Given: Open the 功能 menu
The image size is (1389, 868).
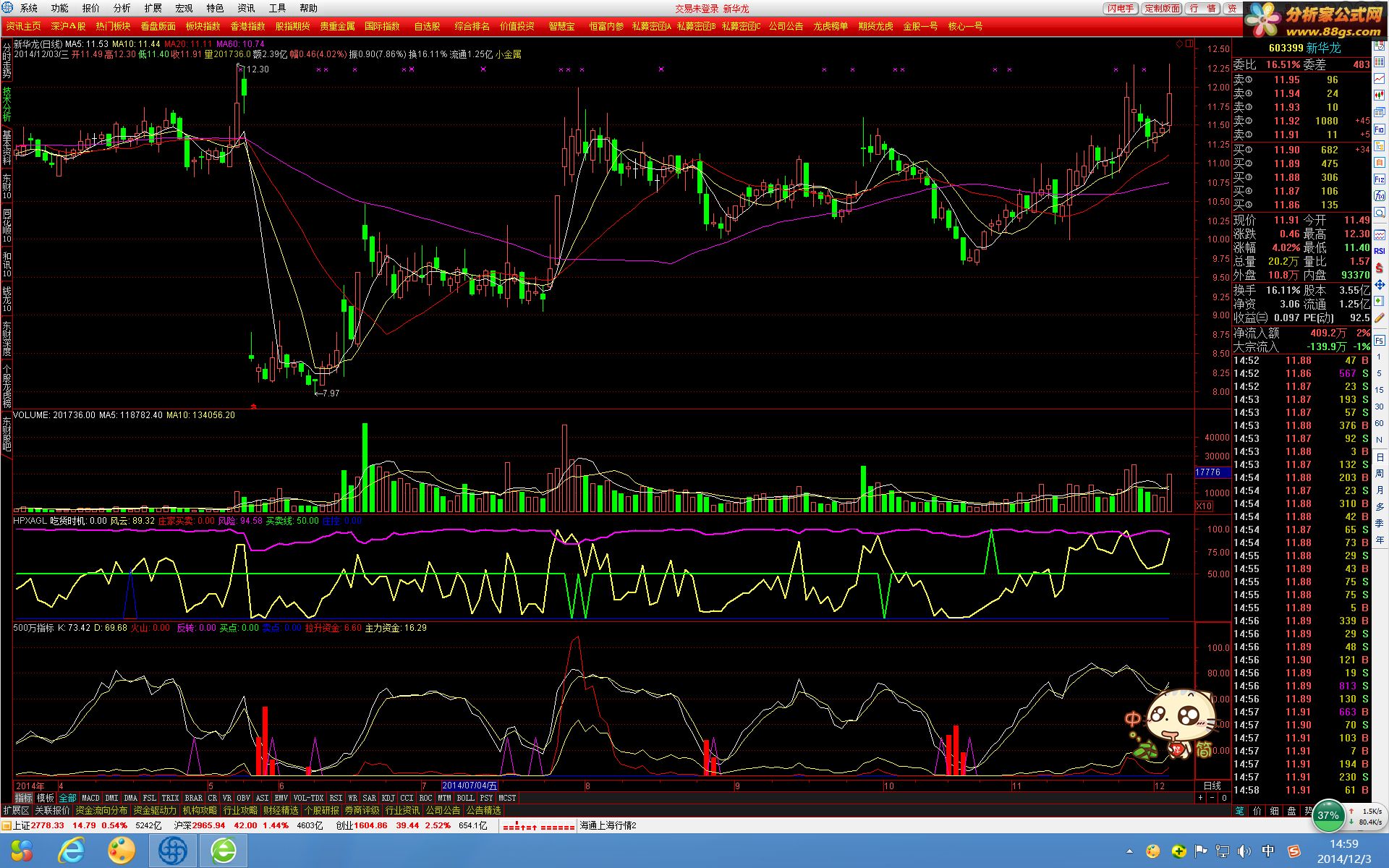Looking at the screenshot, I should click(60, 9).
